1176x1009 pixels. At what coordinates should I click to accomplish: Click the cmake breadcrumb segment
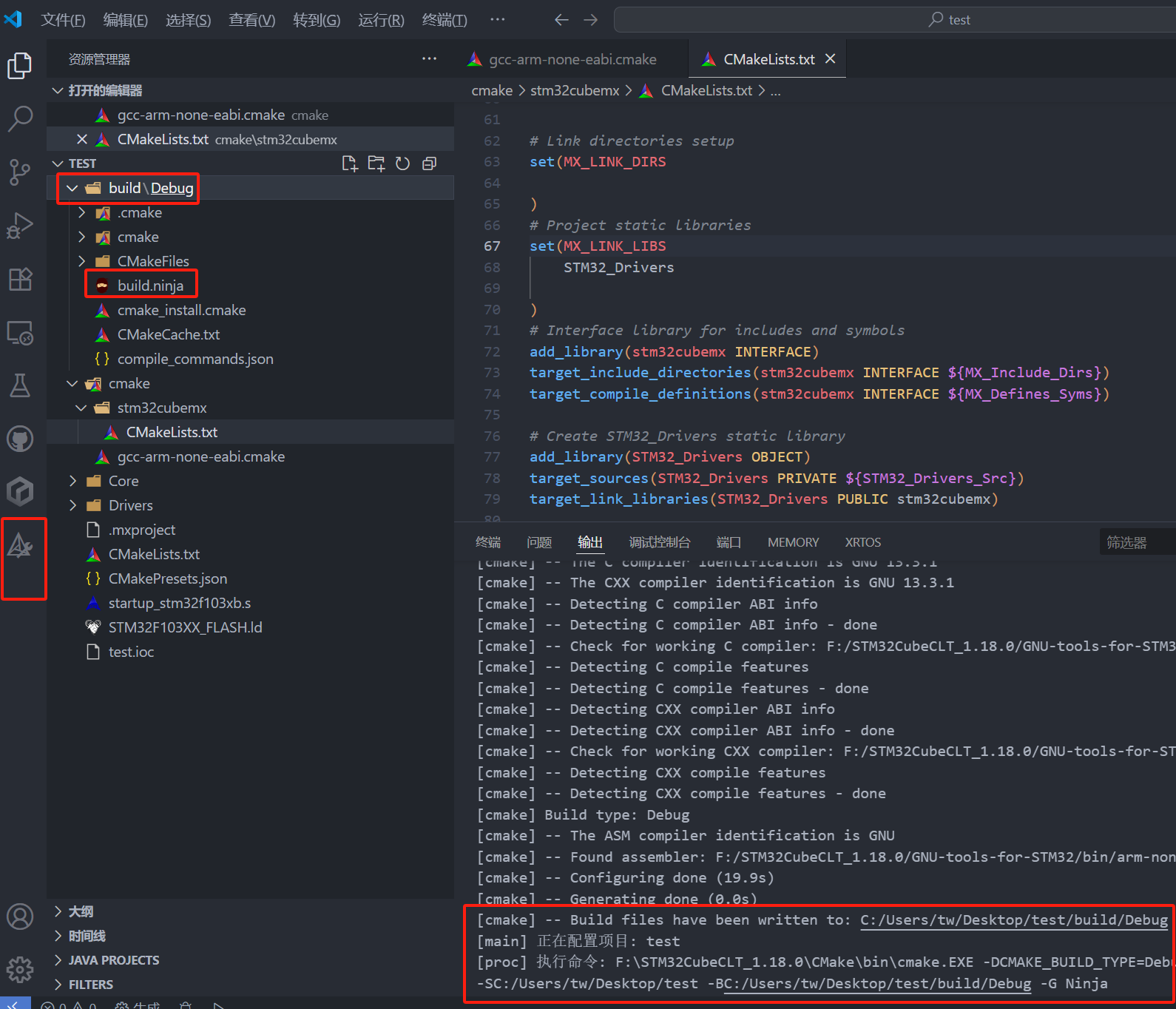492,90
